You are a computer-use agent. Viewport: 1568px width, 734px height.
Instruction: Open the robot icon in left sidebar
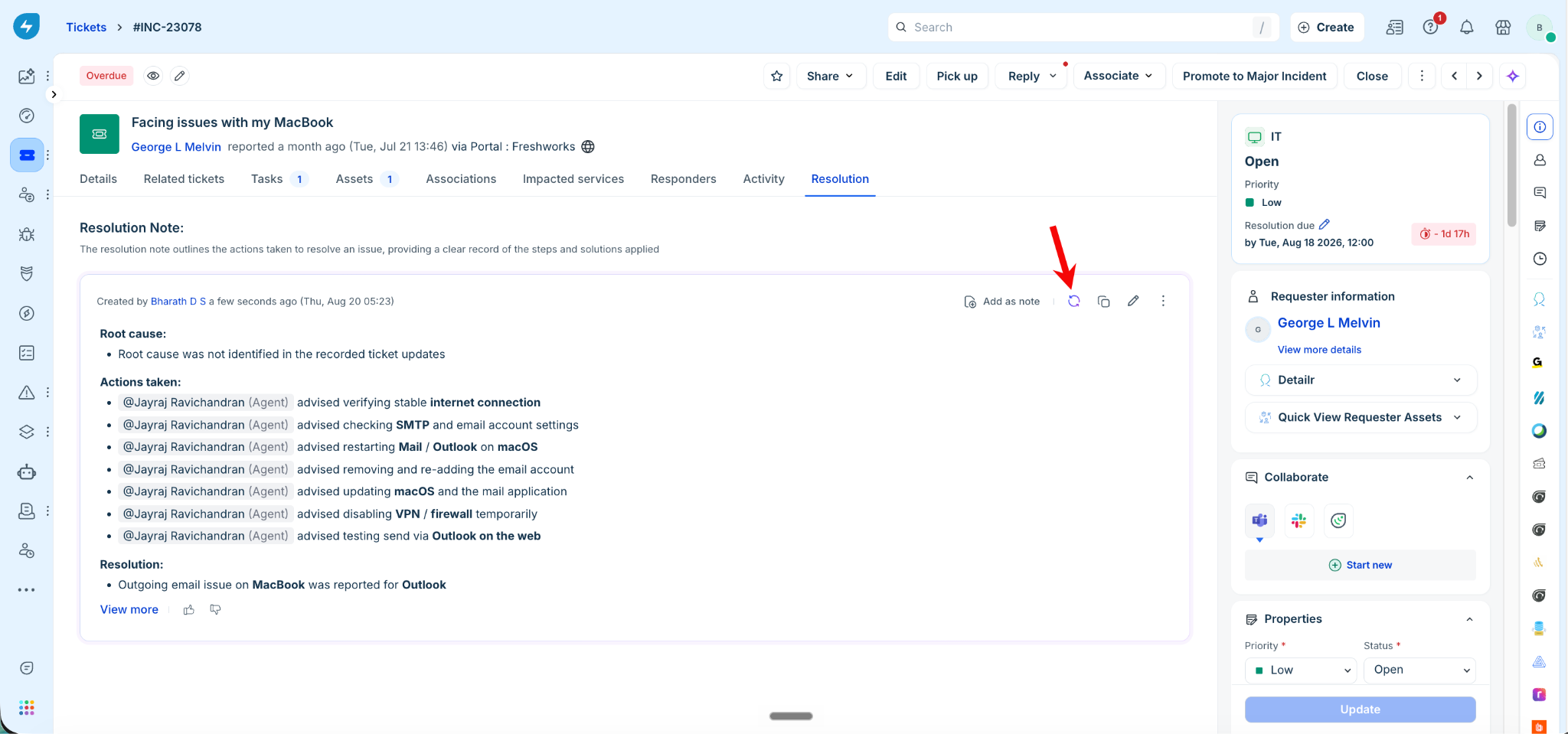(27, 471)
